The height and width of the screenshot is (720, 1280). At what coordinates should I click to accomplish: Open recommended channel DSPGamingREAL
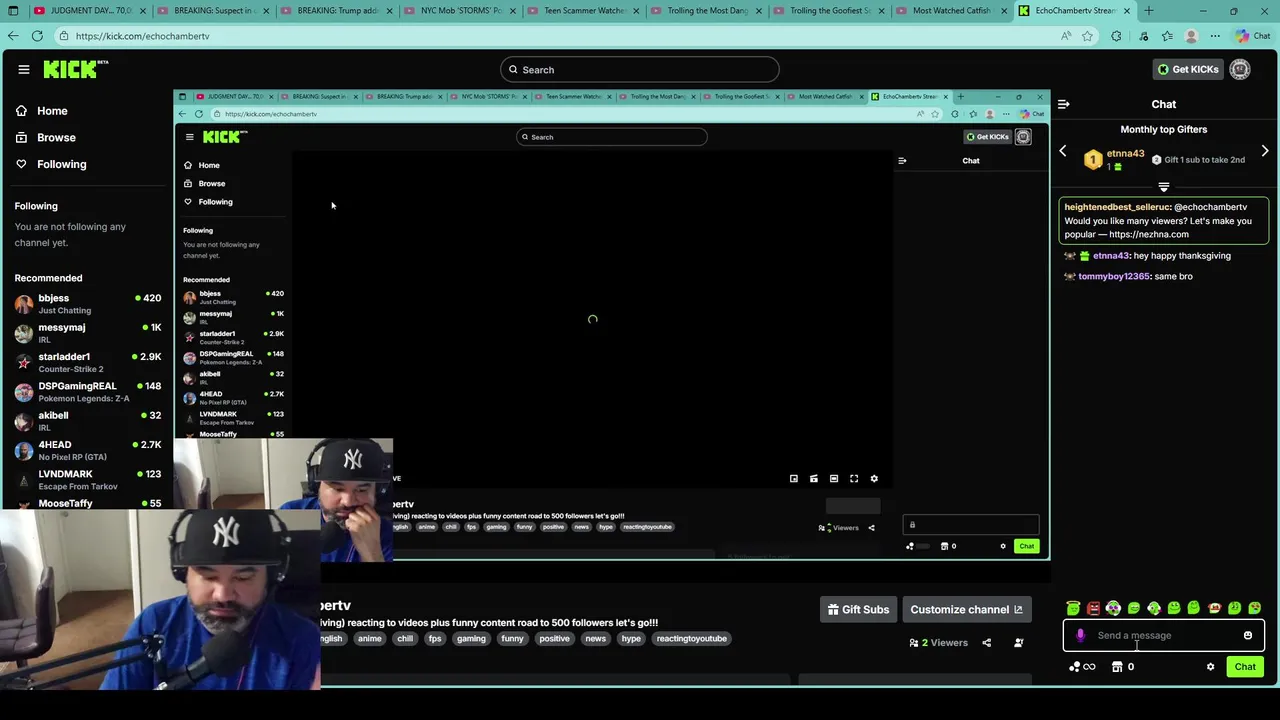click(x=87, y=391)
